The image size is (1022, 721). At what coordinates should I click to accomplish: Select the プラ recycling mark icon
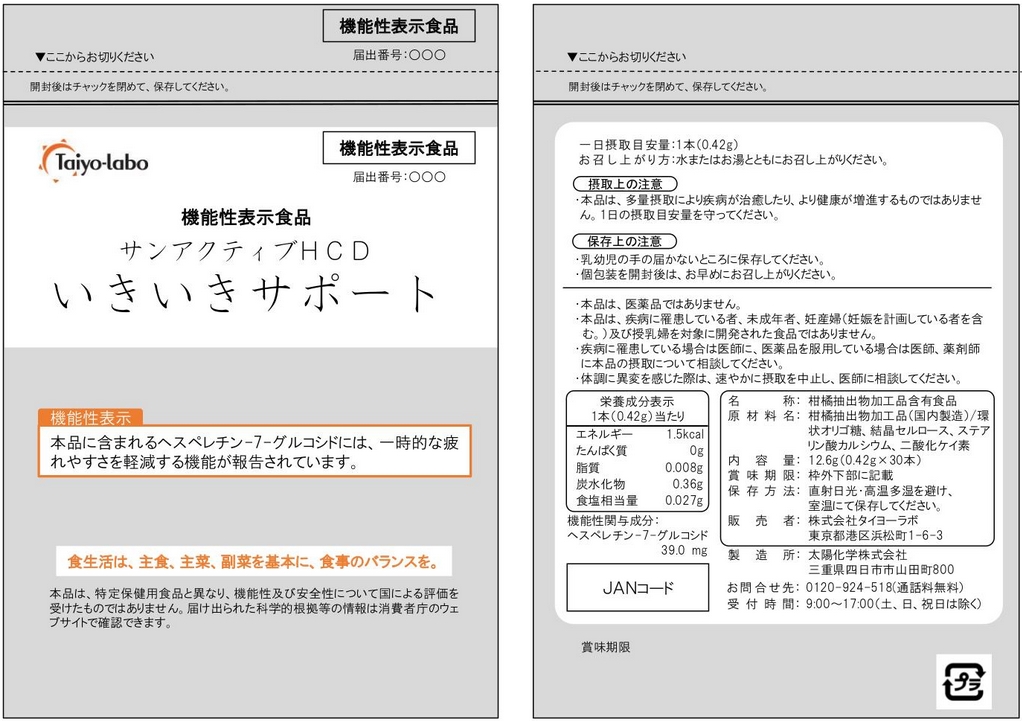pos(963,680)
